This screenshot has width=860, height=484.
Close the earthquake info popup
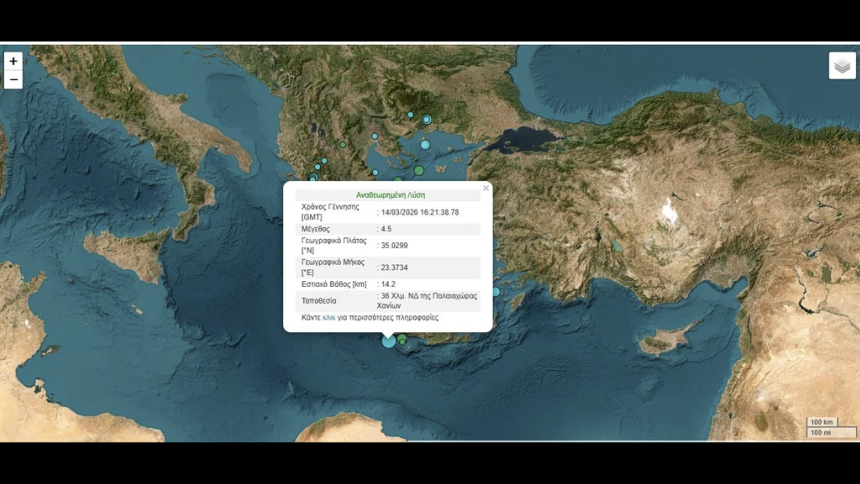pyautogui.click(x=486, y=188)
